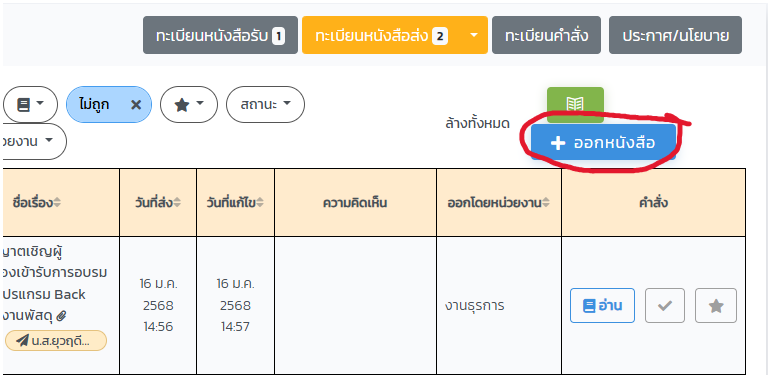Screen dimensions: 771x378
Task: Sort by the วันที่ส่ง column header
Action: (158, 203)
